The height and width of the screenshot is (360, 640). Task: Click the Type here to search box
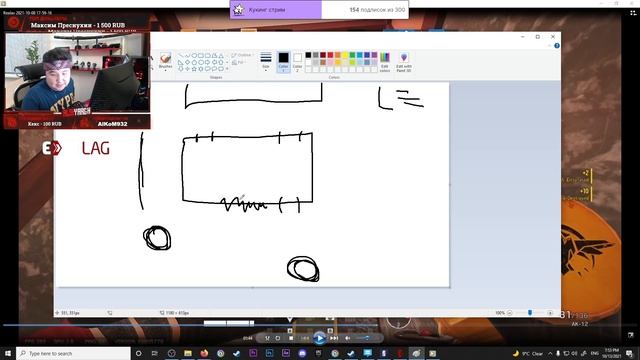(x=73, y=353)
